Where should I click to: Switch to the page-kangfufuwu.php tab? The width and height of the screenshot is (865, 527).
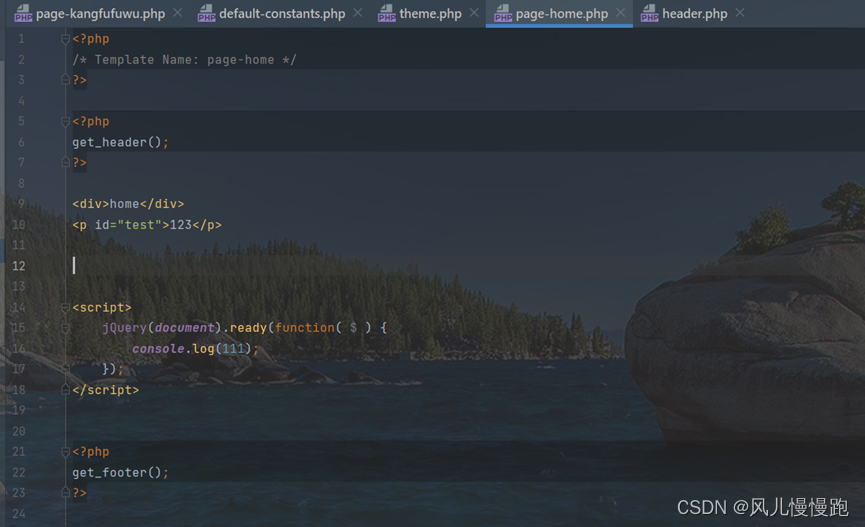[100, 14]
